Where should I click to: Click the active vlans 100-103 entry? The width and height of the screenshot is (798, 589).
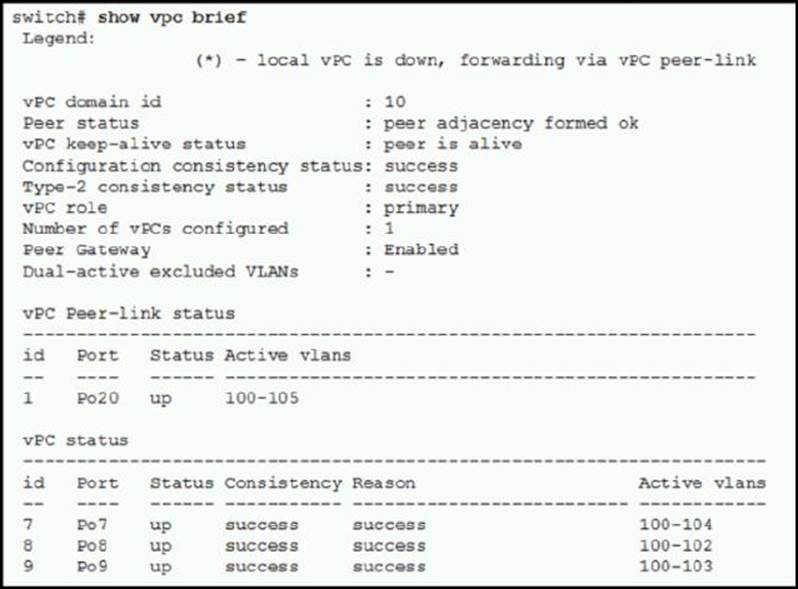tap(676, 567)
